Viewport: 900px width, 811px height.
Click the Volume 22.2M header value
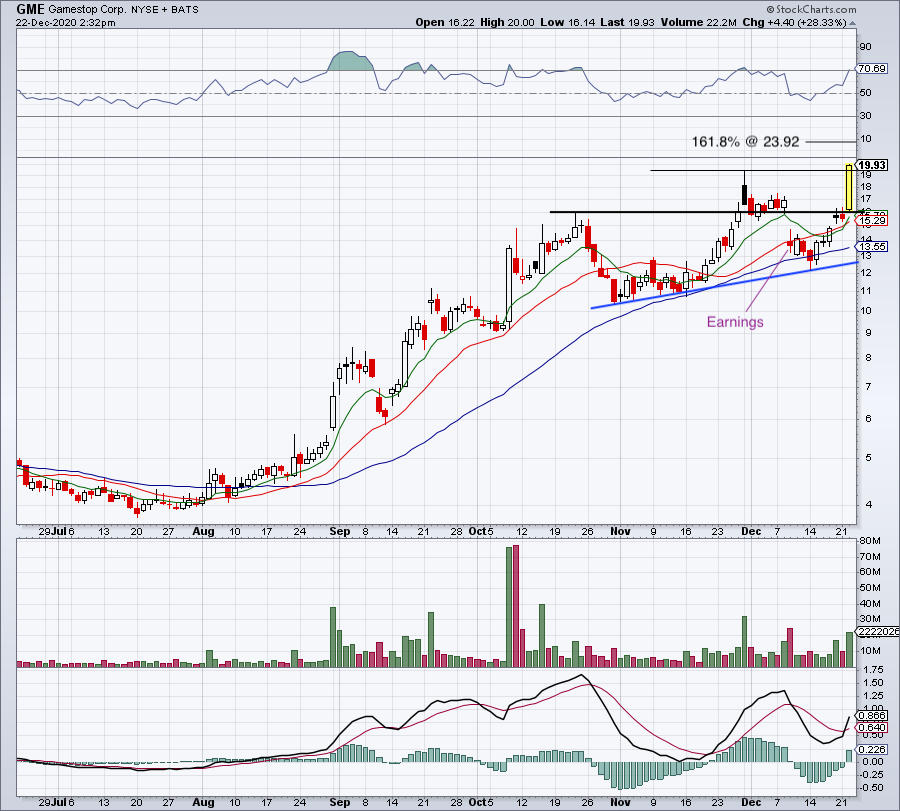click(x=698, y=22)
